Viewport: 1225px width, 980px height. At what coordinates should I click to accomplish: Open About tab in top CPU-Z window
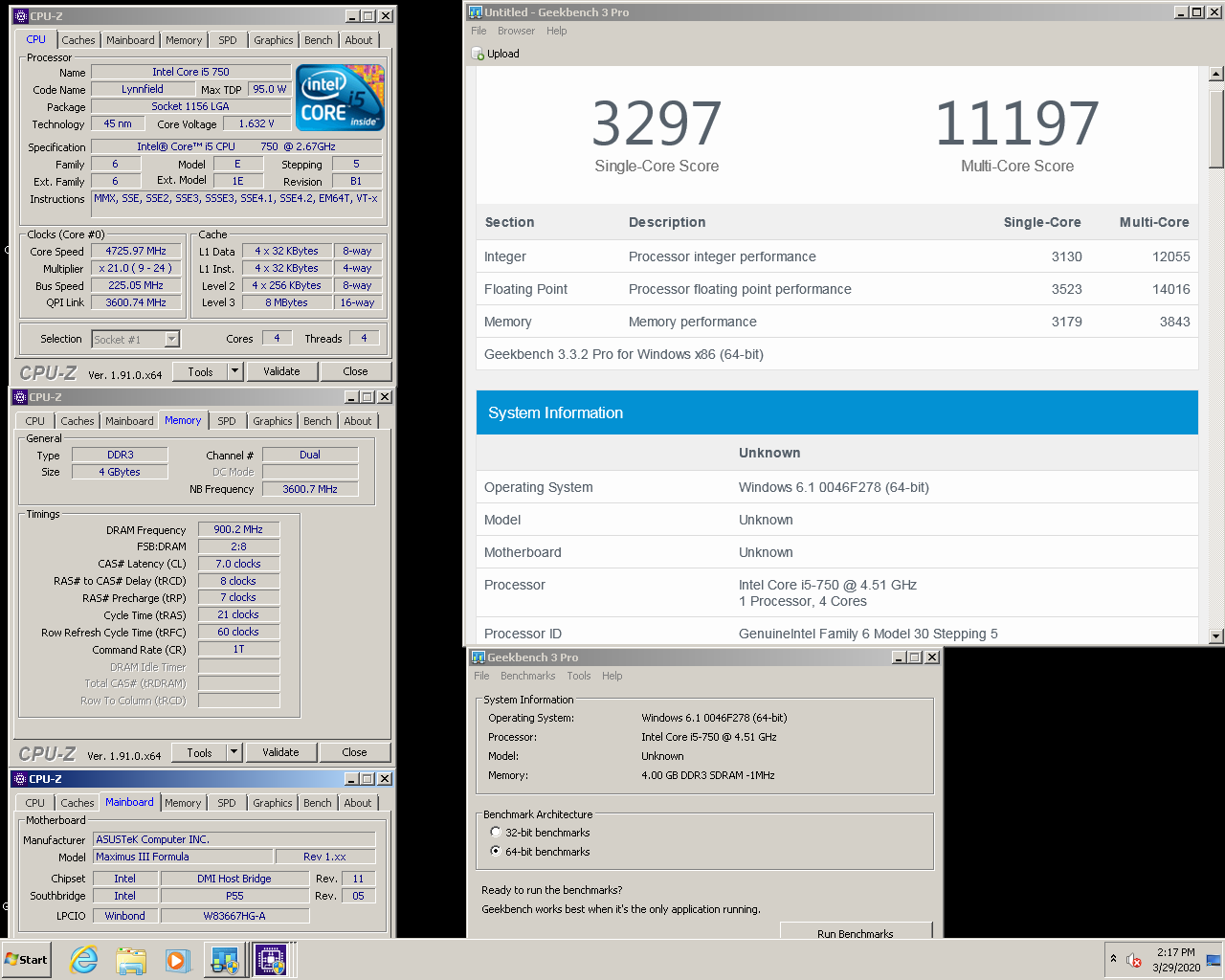359,40
